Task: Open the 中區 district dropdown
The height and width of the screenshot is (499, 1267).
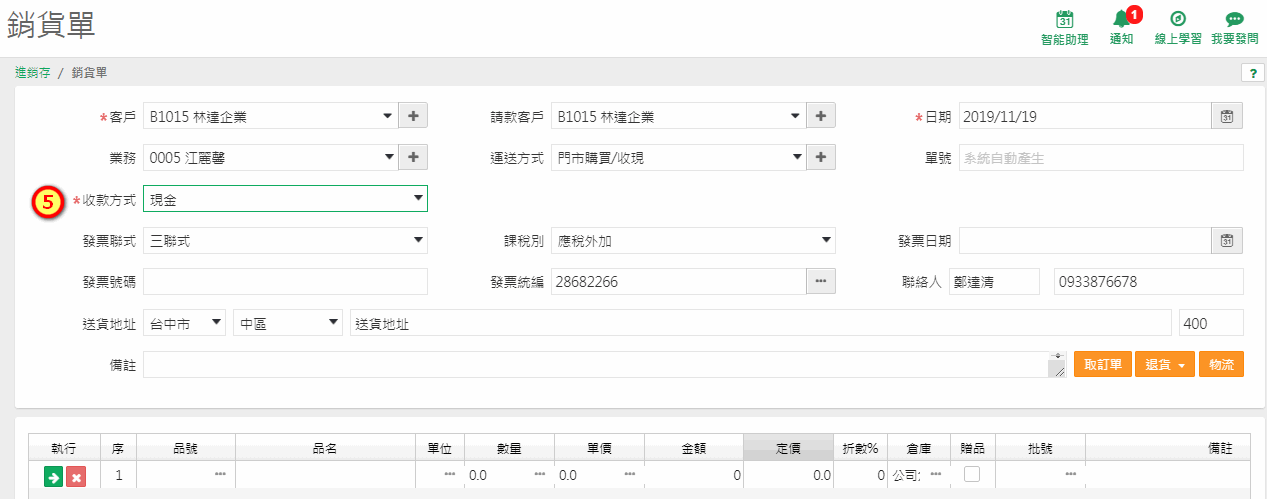Action: click(x=288, y=323)
